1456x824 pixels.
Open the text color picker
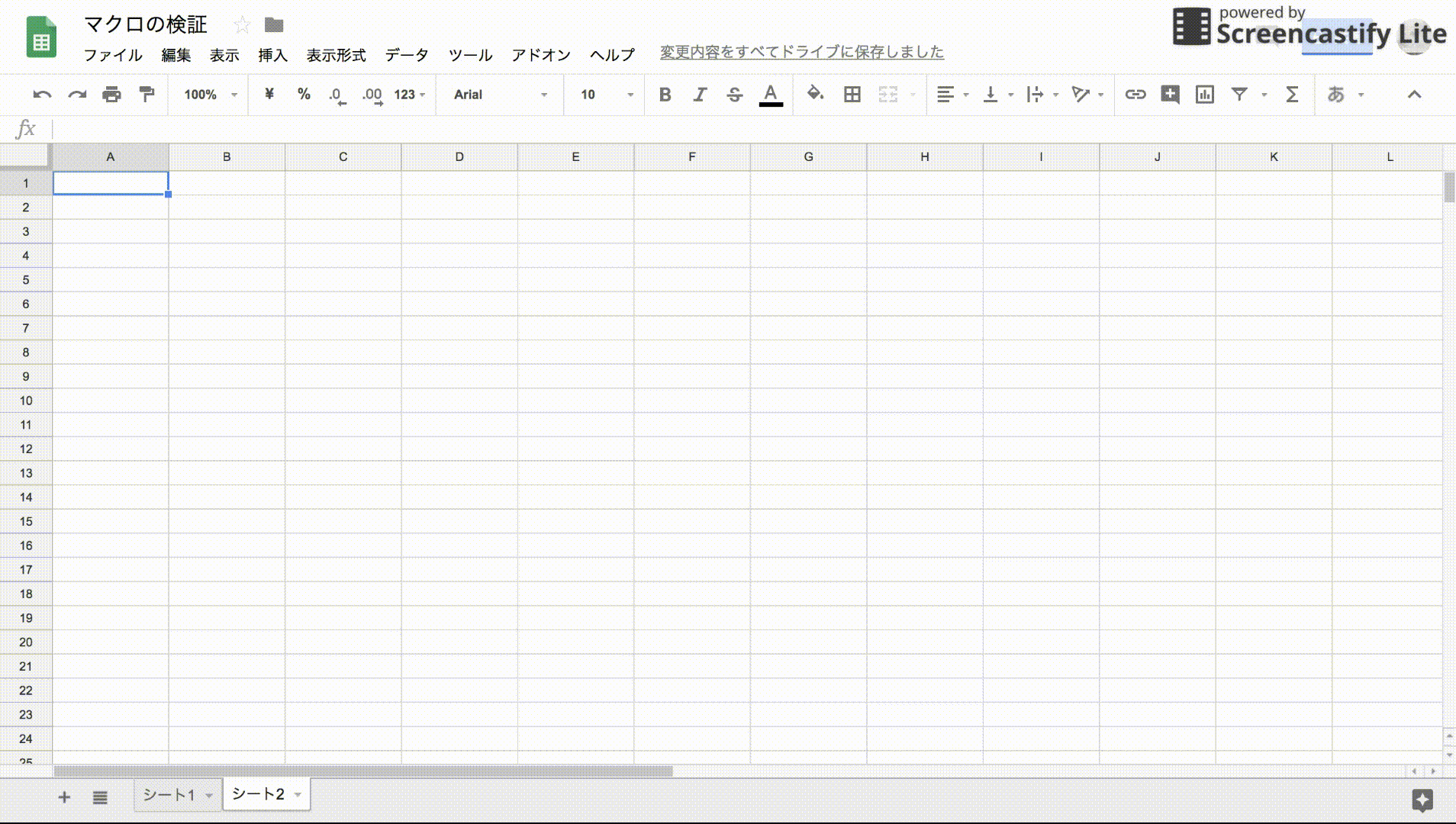[x=771, y=95]
